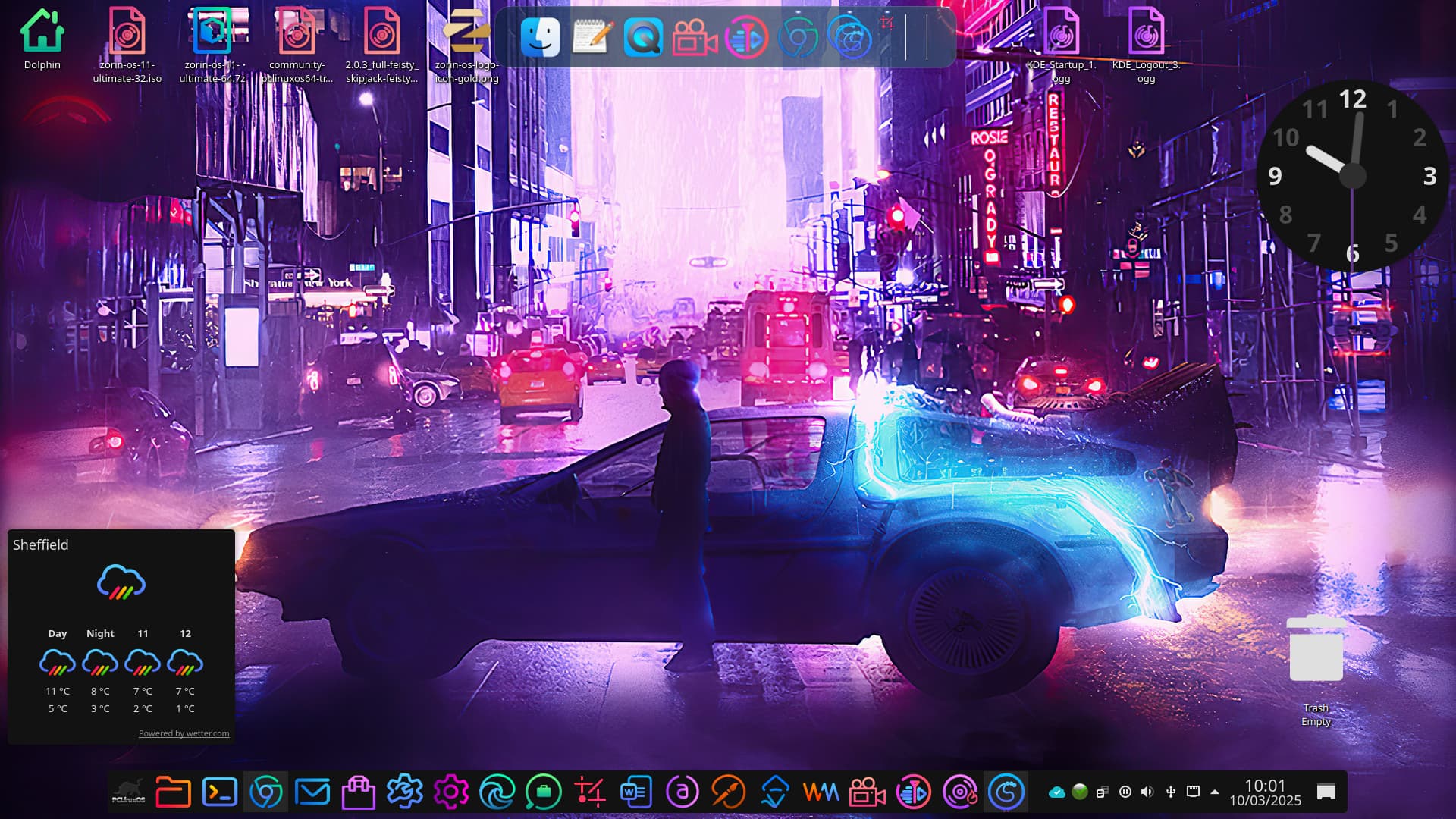Image resolution: width=1456 pixels, height=819 pixels.
Task: Launch the screenshot crop tool in taskbar
Action: [590, 792]
